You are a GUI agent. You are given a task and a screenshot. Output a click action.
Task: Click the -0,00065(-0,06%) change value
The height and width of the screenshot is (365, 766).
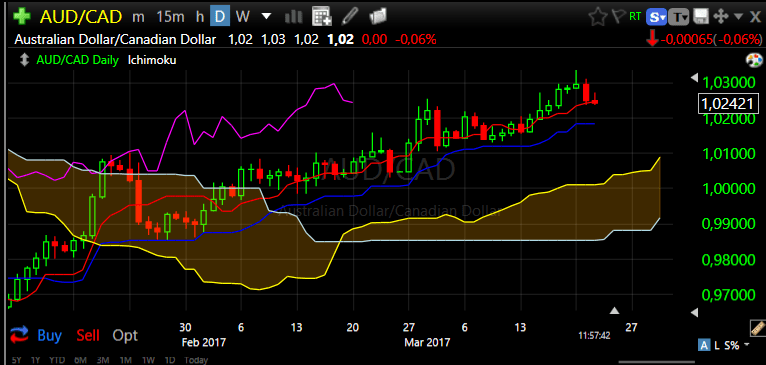711,40
